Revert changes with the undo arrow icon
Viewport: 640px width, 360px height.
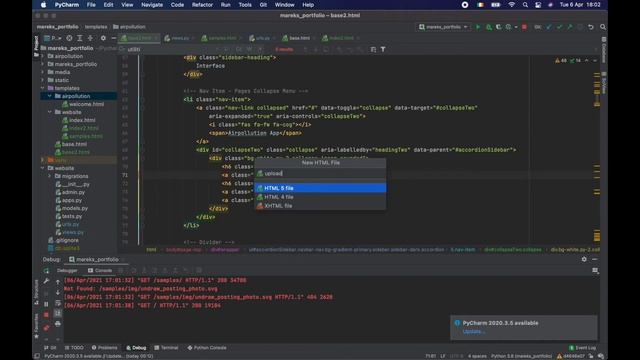point(591,27)
